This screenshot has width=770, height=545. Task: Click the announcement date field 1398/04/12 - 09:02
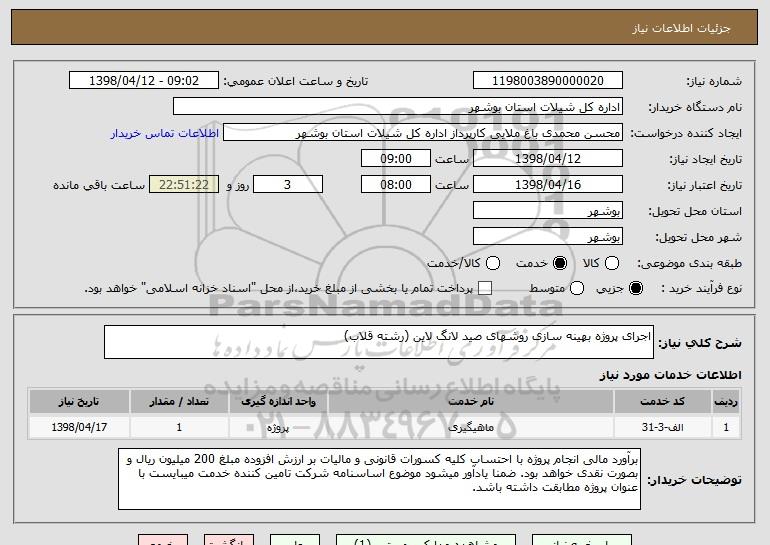144,81
